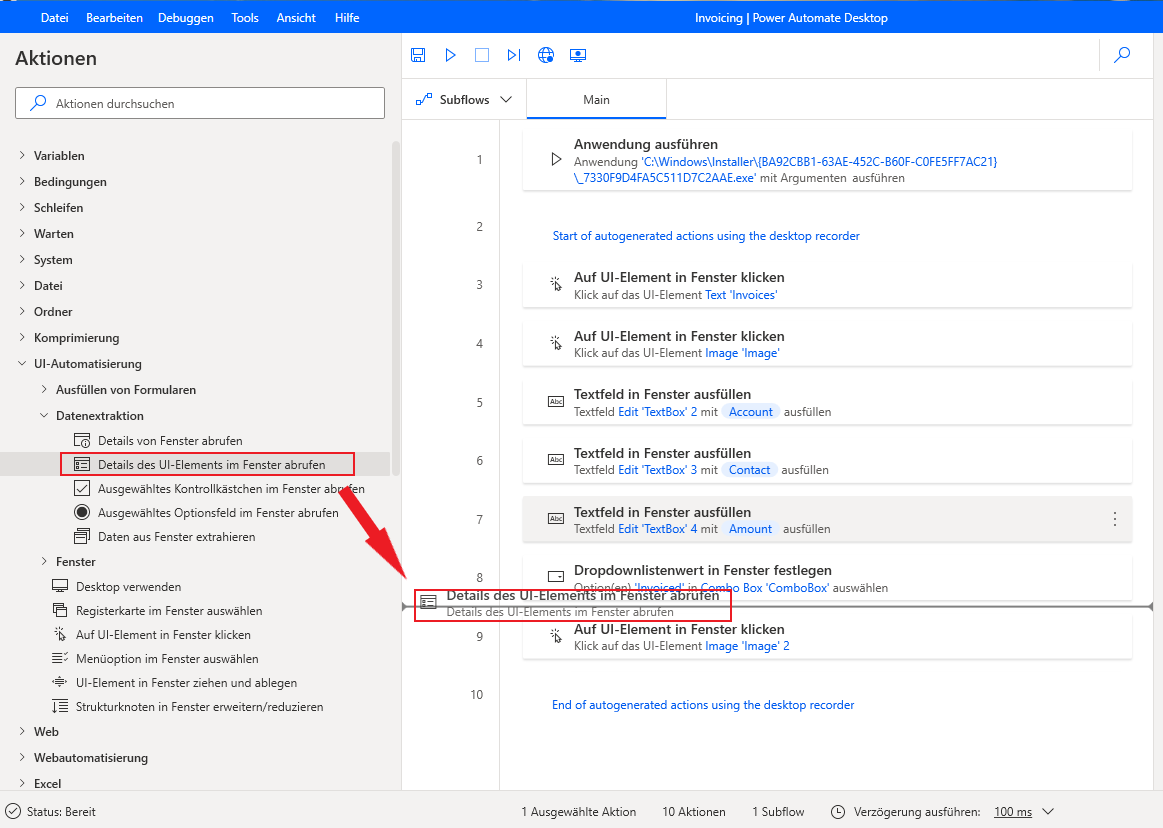This screenshot has width=1163, height=828.
Task: Open the Debuggen menu
Action: pyautogui.click(x=185, y=18)
